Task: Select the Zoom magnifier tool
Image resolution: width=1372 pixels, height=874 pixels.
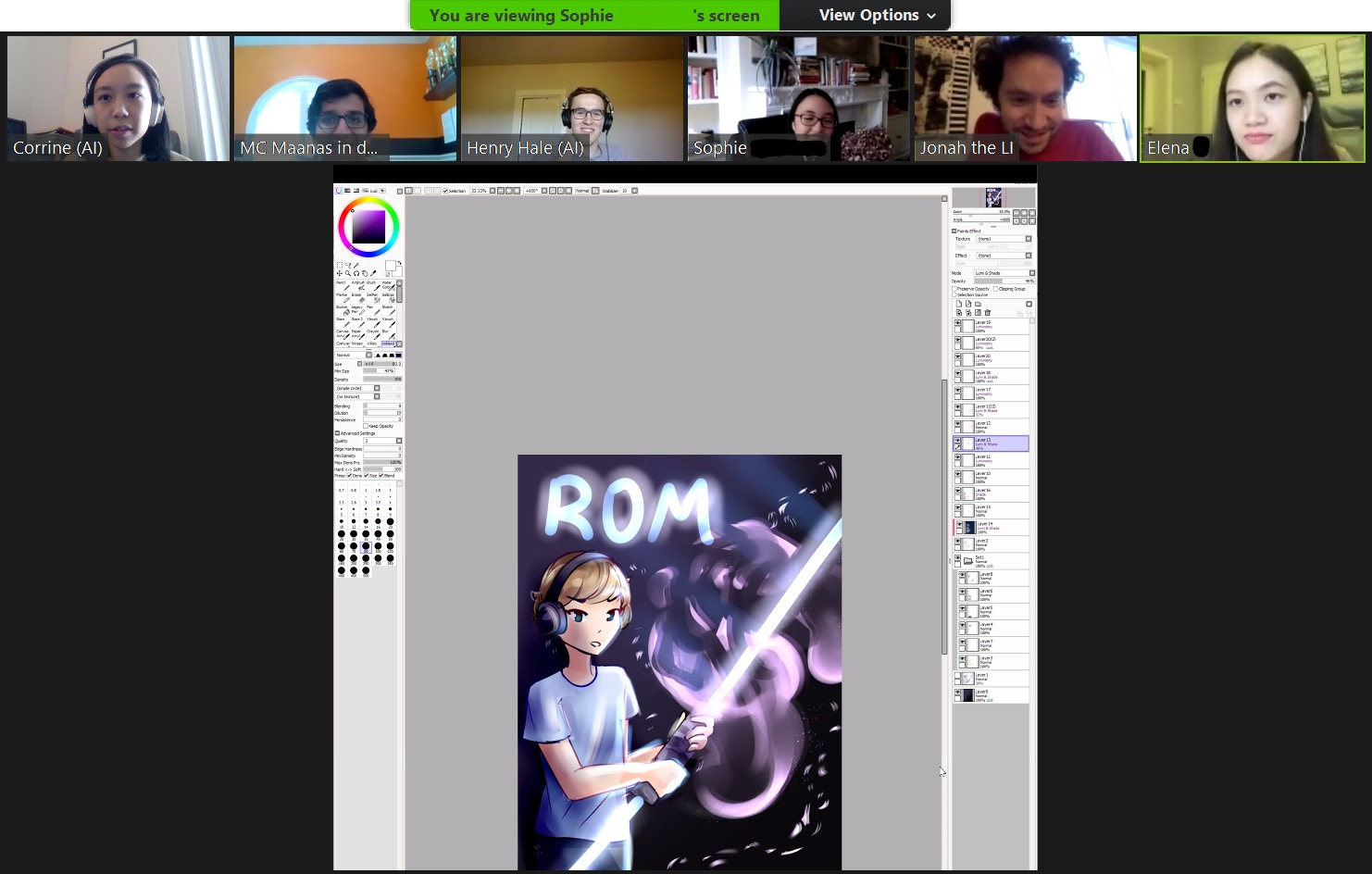Action: (348, 274)
